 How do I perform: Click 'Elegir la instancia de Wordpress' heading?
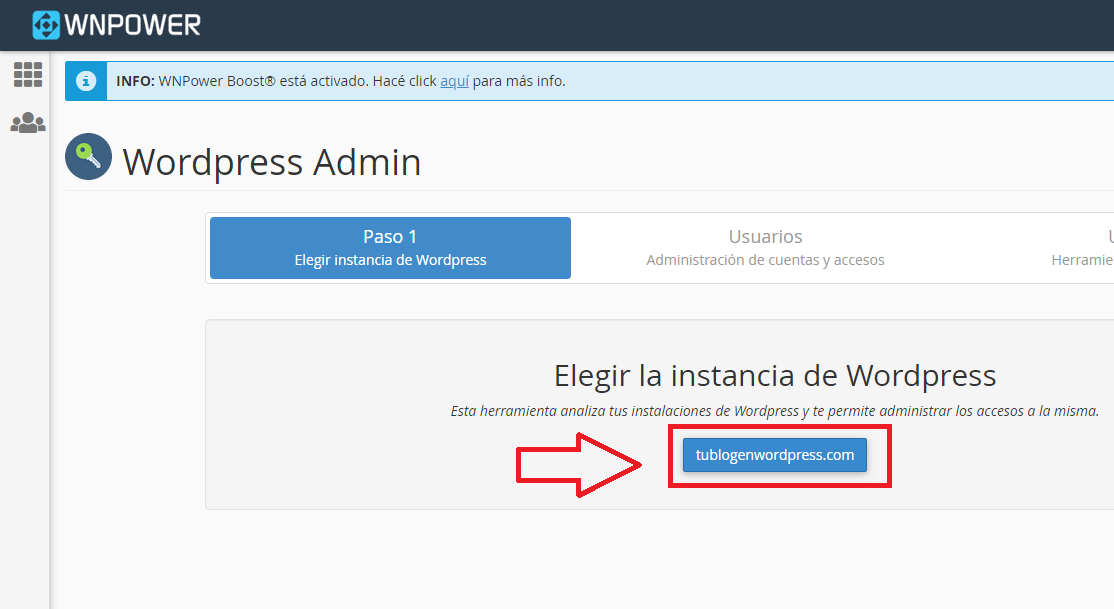coord(774,375)
